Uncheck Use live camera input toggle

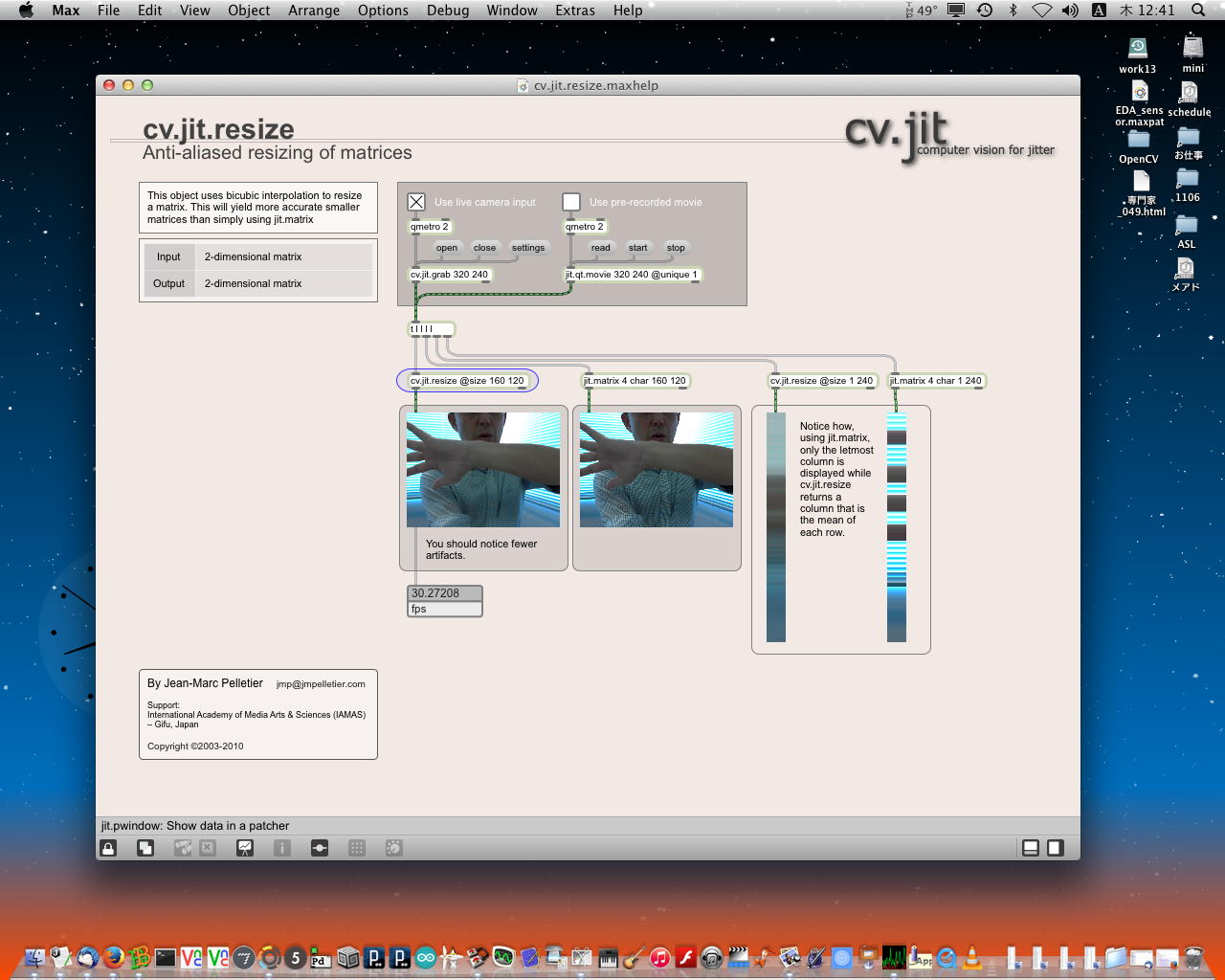coord(416,202)
